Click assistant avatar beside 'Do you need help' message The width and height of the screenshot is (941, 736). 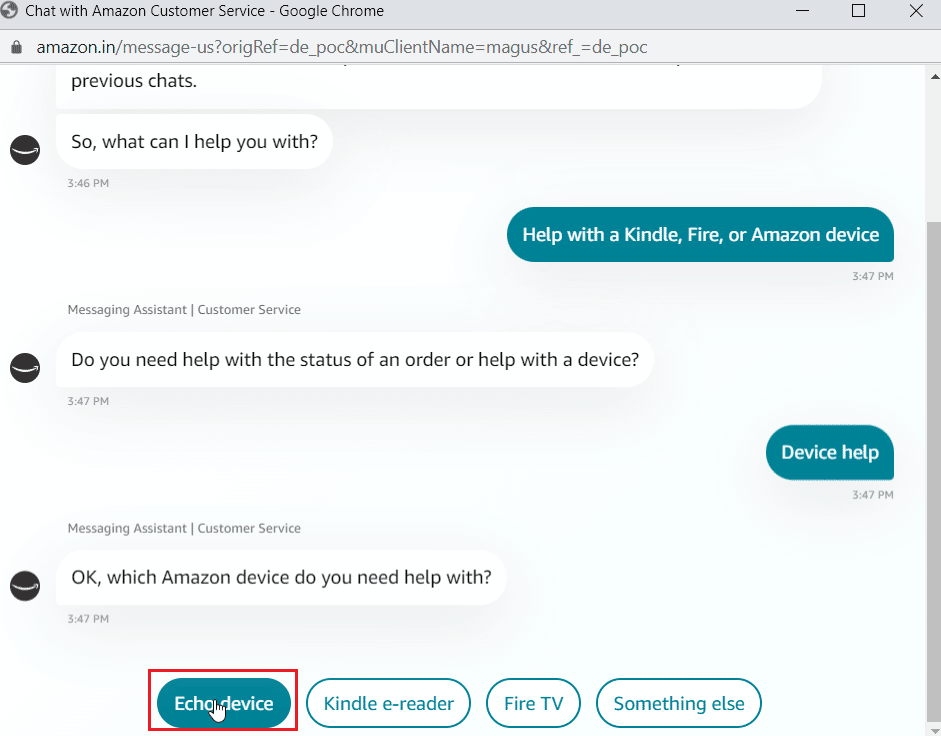25,367
